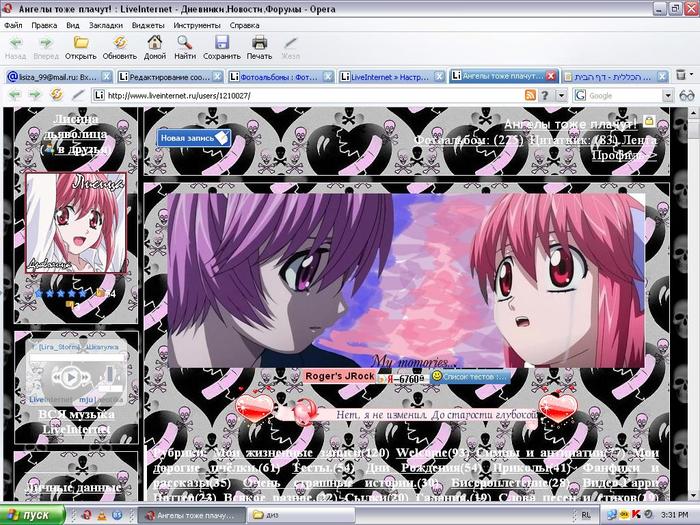Screen dimensions: 700x525
Task: Open a file with Открыть folder icon
Action: (80, 48)
